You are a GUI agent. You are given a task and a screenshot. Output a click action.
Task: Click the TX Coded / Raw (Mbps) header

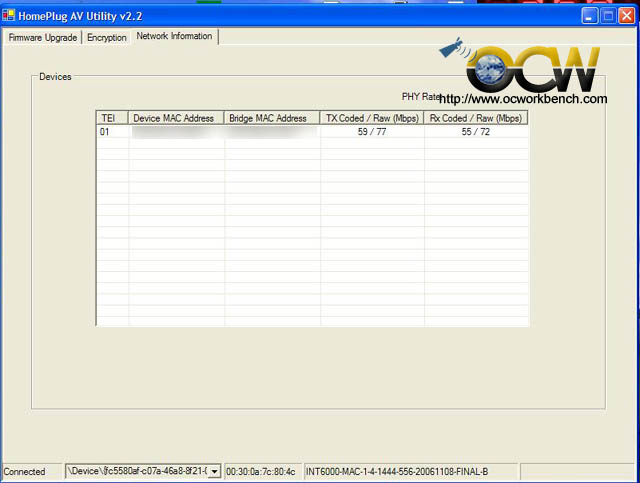(372, 118)
